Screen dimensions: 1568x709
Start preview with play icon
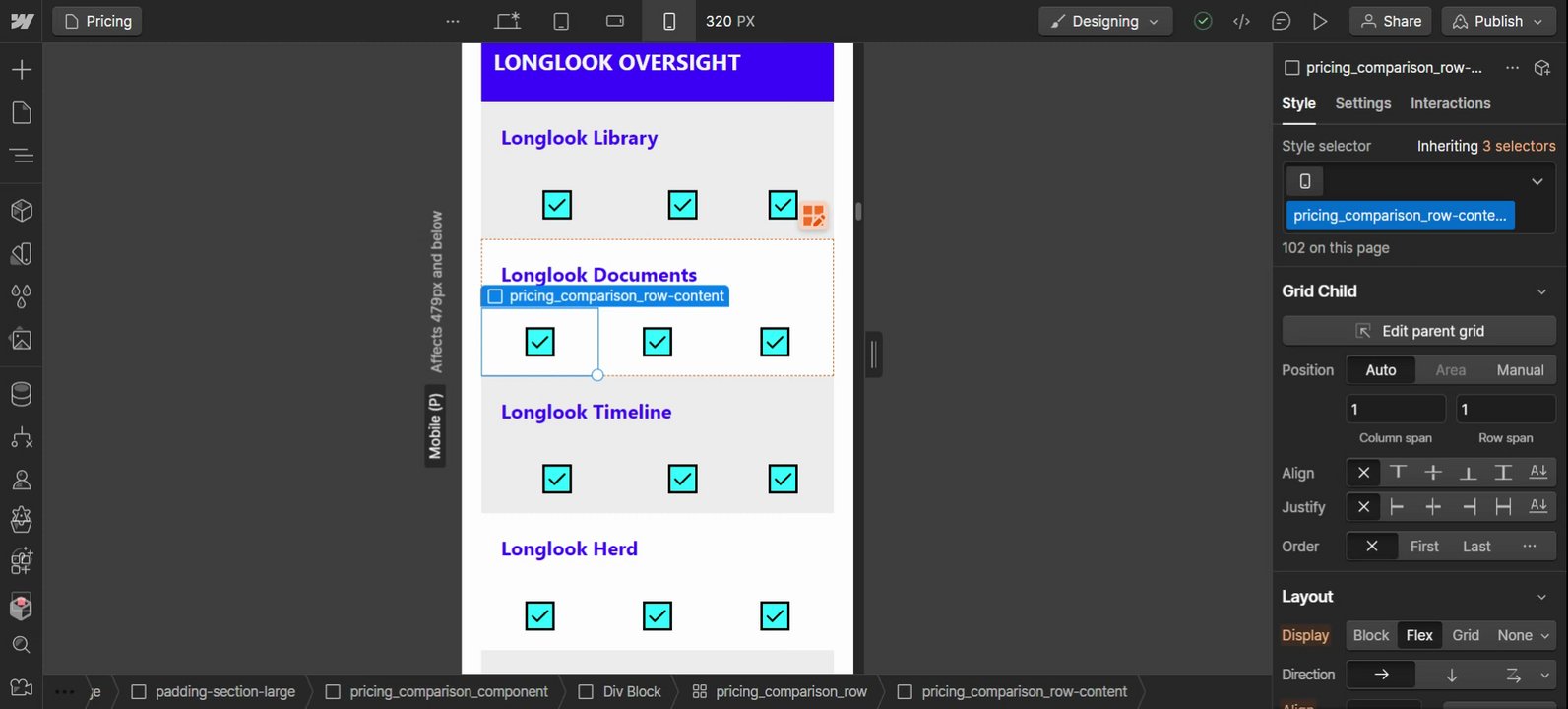[x=1320, y=21]
